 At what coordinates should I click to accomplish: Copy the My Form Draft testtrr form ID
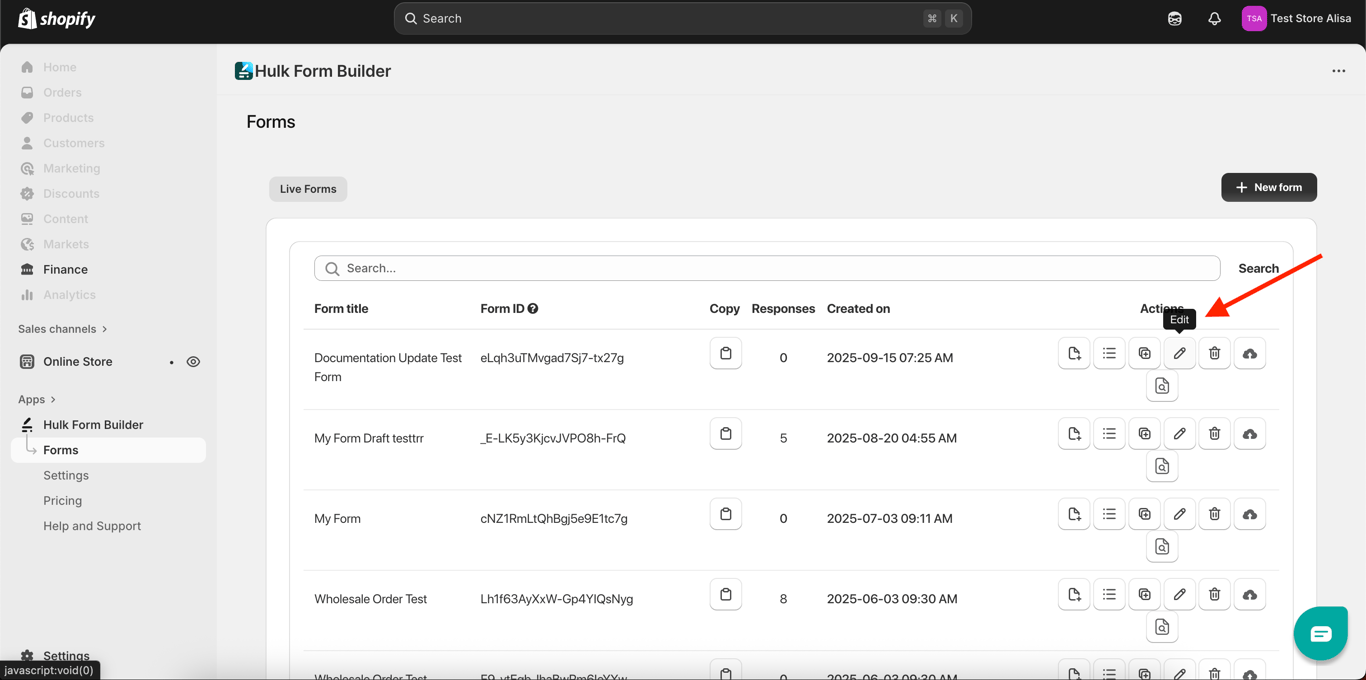coord(726,434)
